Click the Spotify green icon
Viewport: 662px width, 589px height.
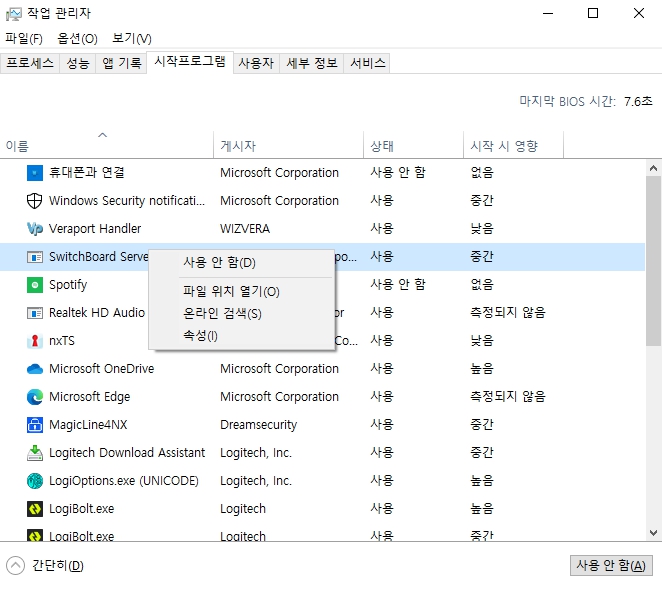[35, 285]
